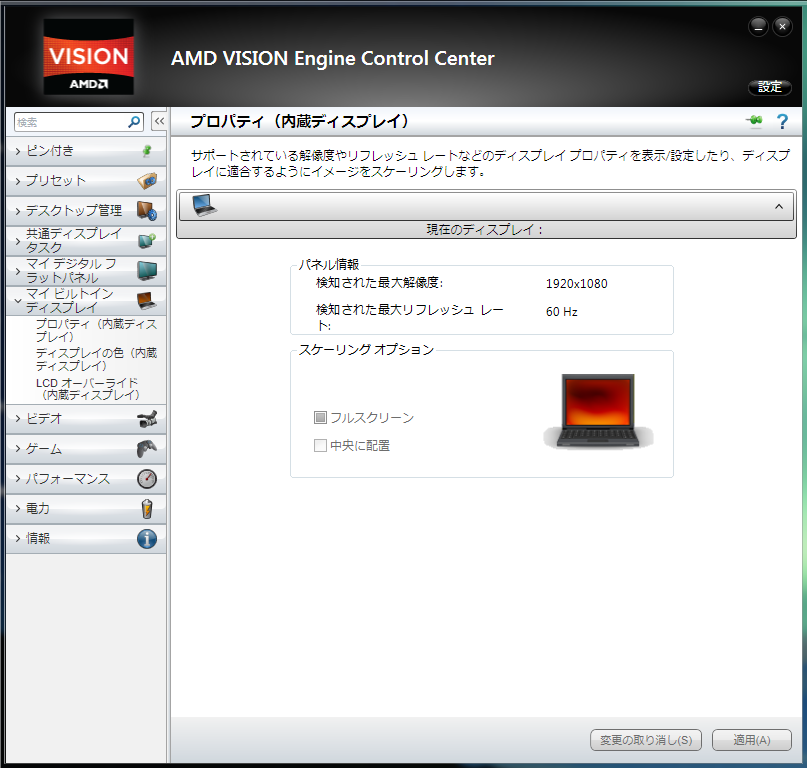Click the AMD VISION logo

(x=89, y=57)
